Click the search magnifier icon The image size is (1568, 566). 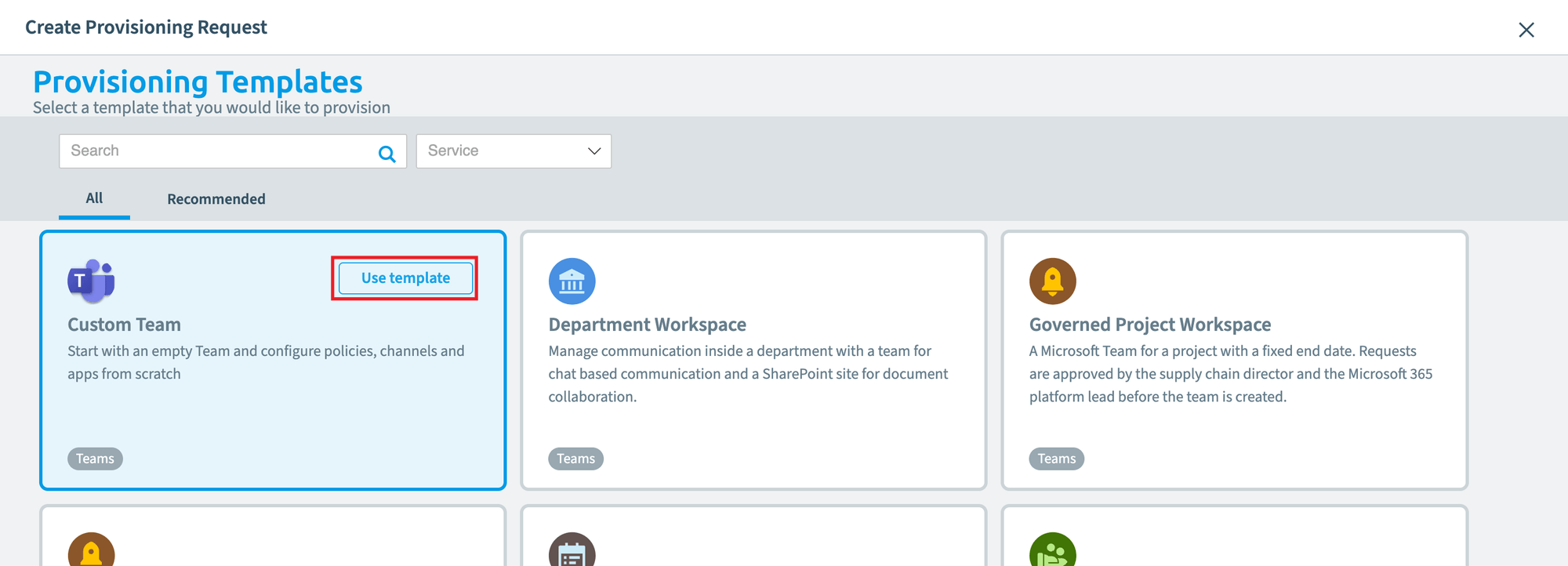[387, 154]
